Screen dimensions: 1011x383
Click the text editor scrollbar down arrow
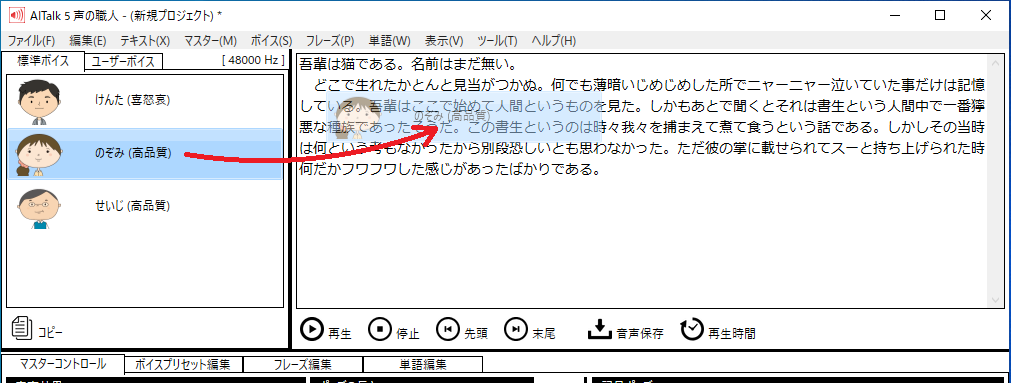click(x=996, y=301)
